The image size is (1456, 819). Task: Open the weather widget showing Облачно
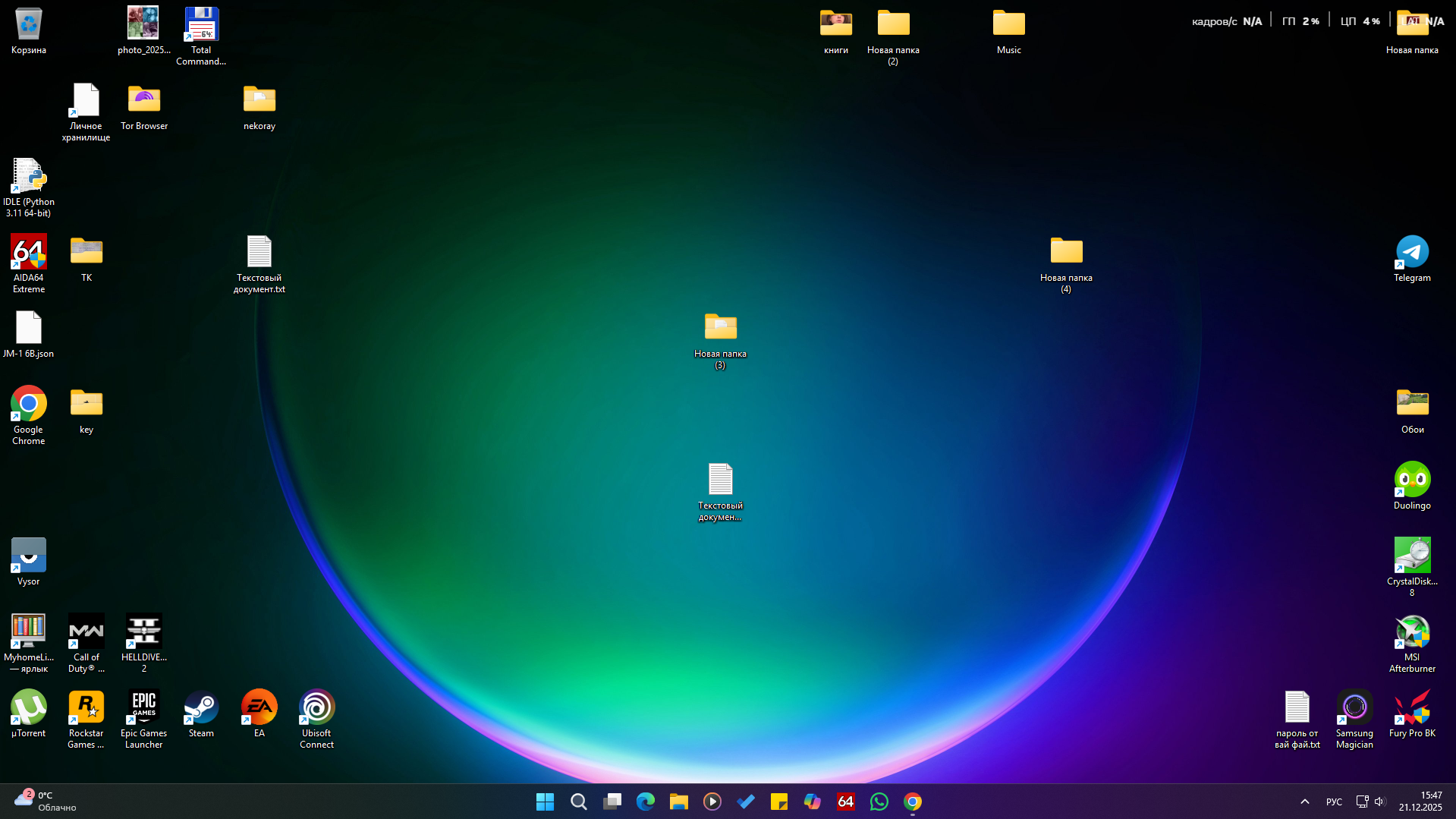click(x=46, y=802)
